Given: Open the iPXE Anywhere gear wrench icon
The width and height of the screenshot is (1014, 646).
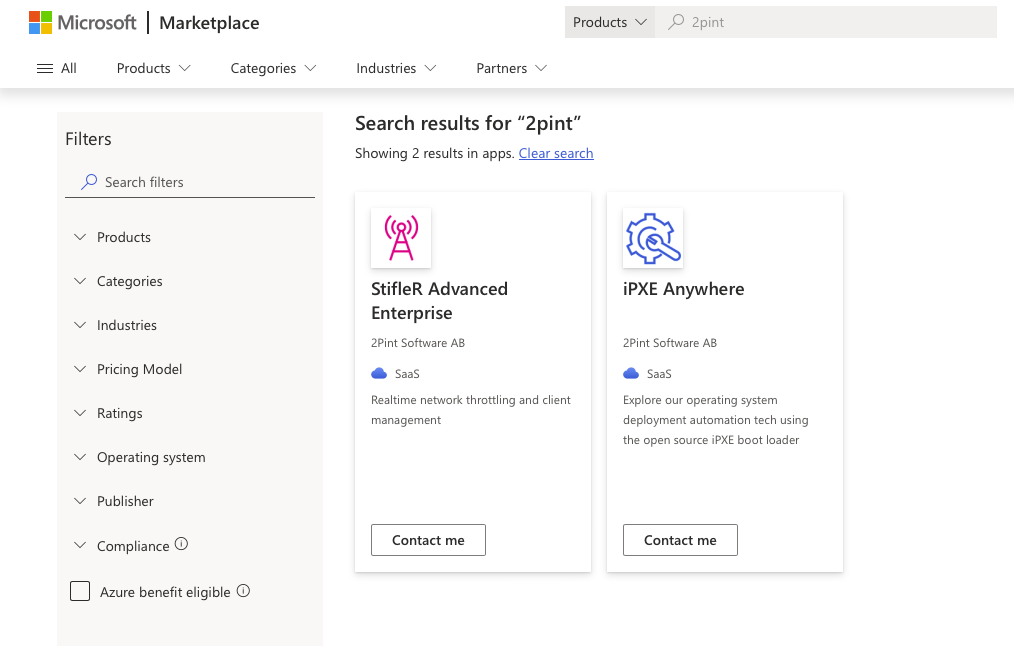Looking at the screenshot, I should (x=653, y=238).
